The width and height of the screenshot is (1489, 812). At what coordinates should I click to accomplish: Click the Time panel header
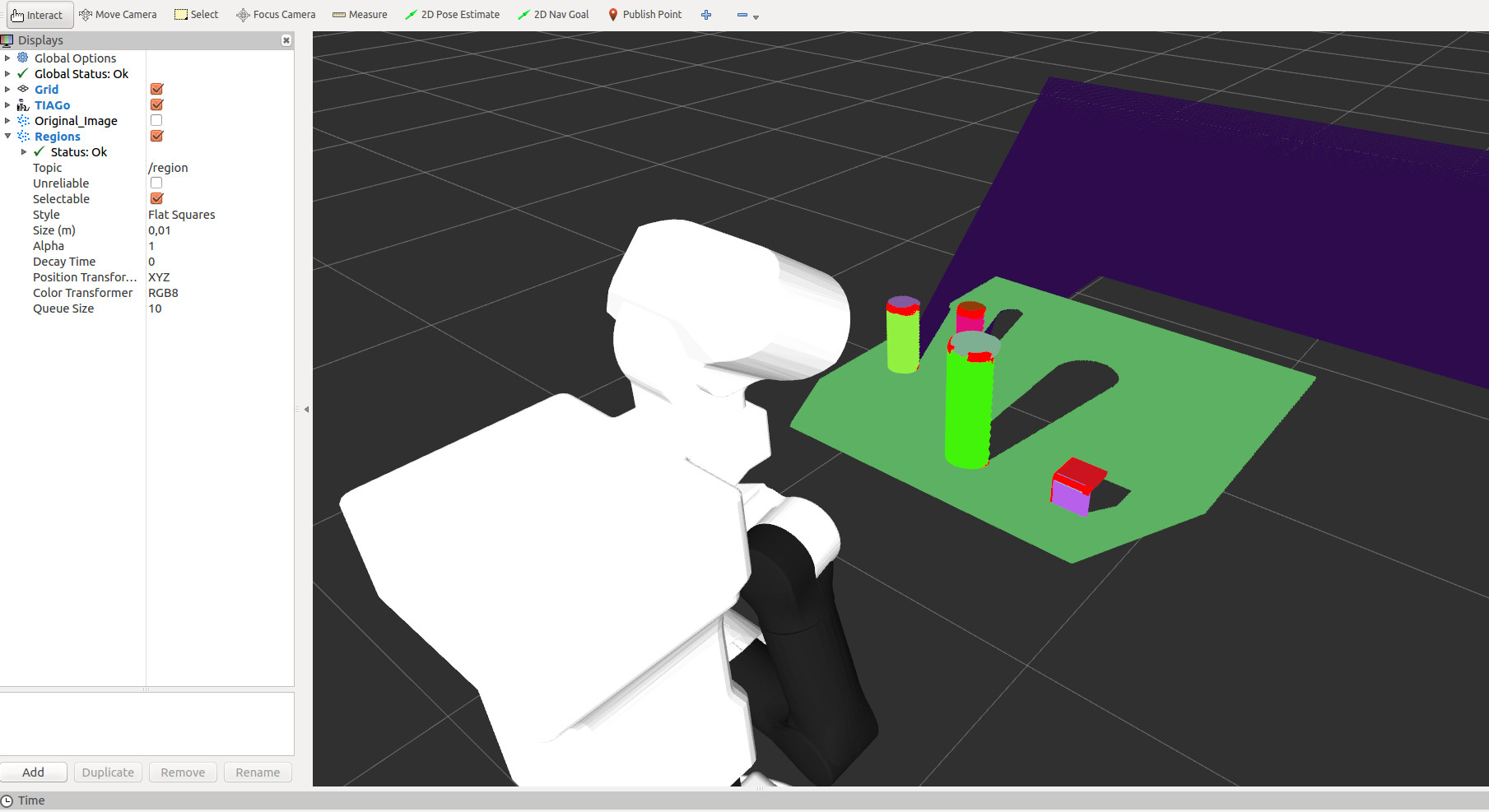[31, 800]
